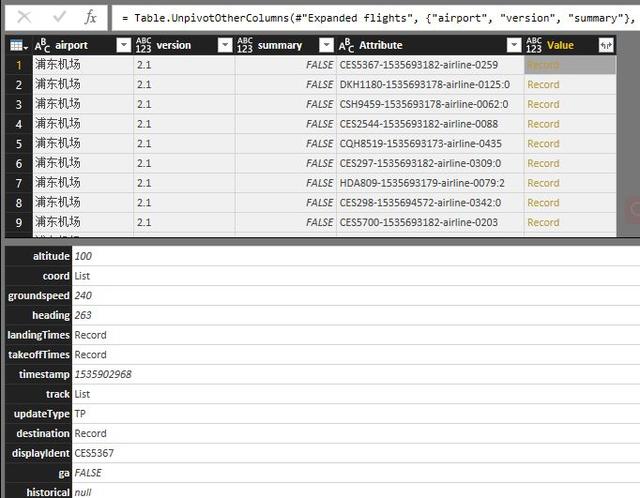The image size is (640, 498).
Task: Change the version column data type icon
Action: click(144, 45)
